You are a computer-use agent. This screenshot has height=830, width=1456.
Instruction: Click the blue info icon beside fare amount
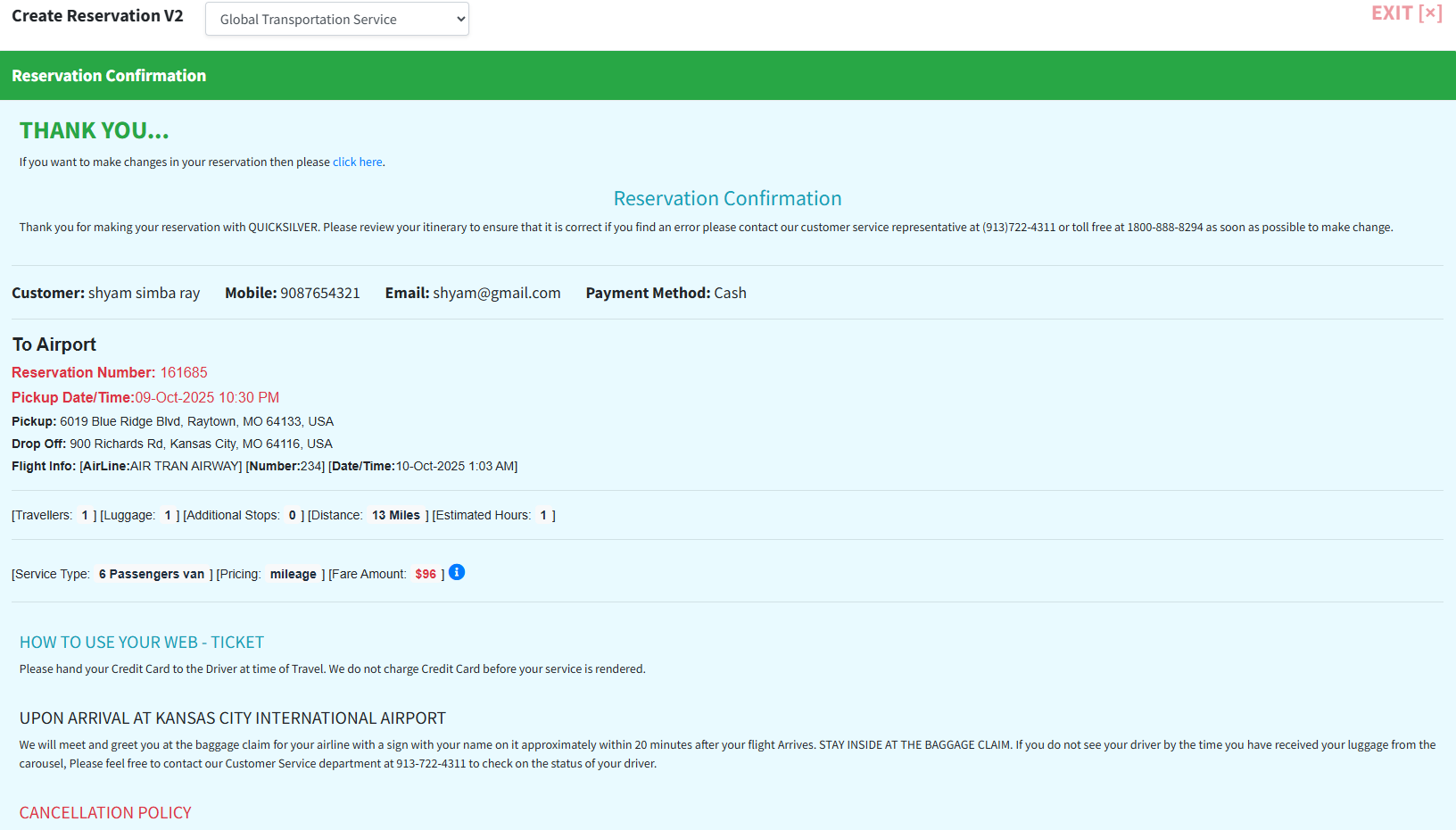457,572
